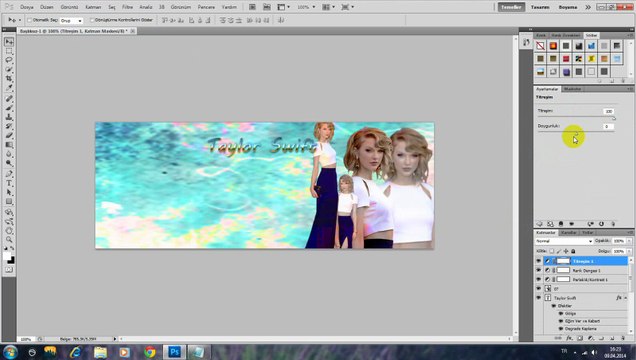Select the Quick Selection tool
The image size is (636, 360).
pos(9,69)
